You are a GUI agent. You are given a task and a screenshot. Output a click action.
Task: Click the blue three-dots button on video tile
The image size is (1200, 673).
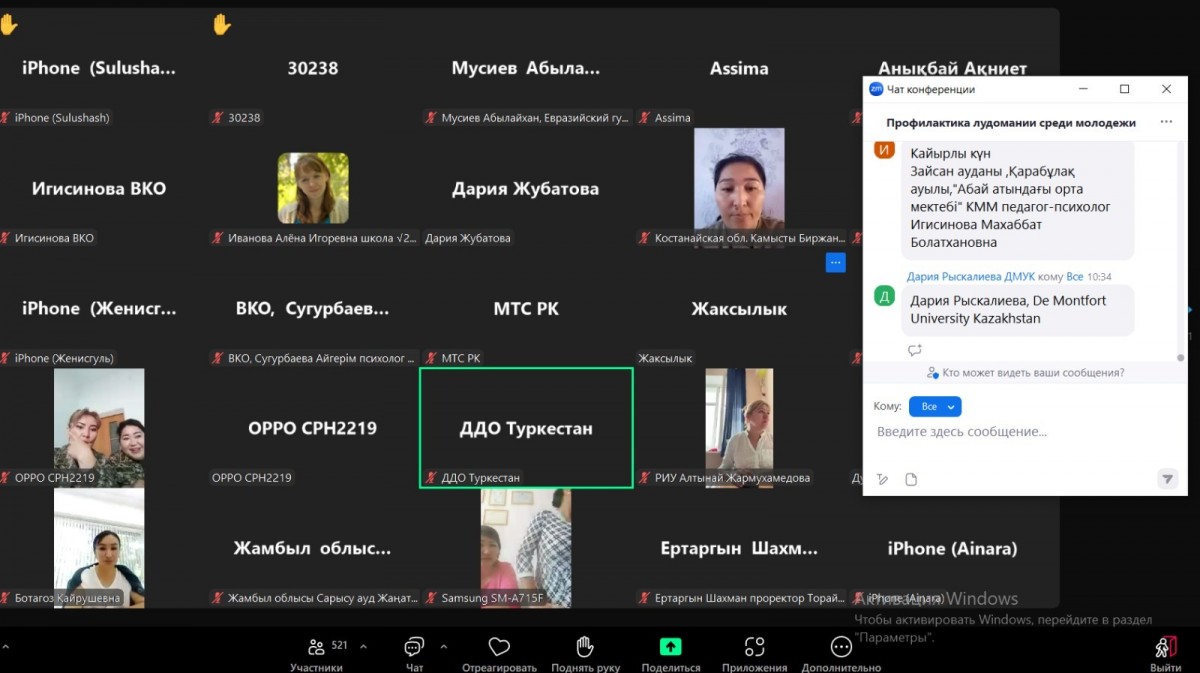pyautogui.click(x=836, y=263)
